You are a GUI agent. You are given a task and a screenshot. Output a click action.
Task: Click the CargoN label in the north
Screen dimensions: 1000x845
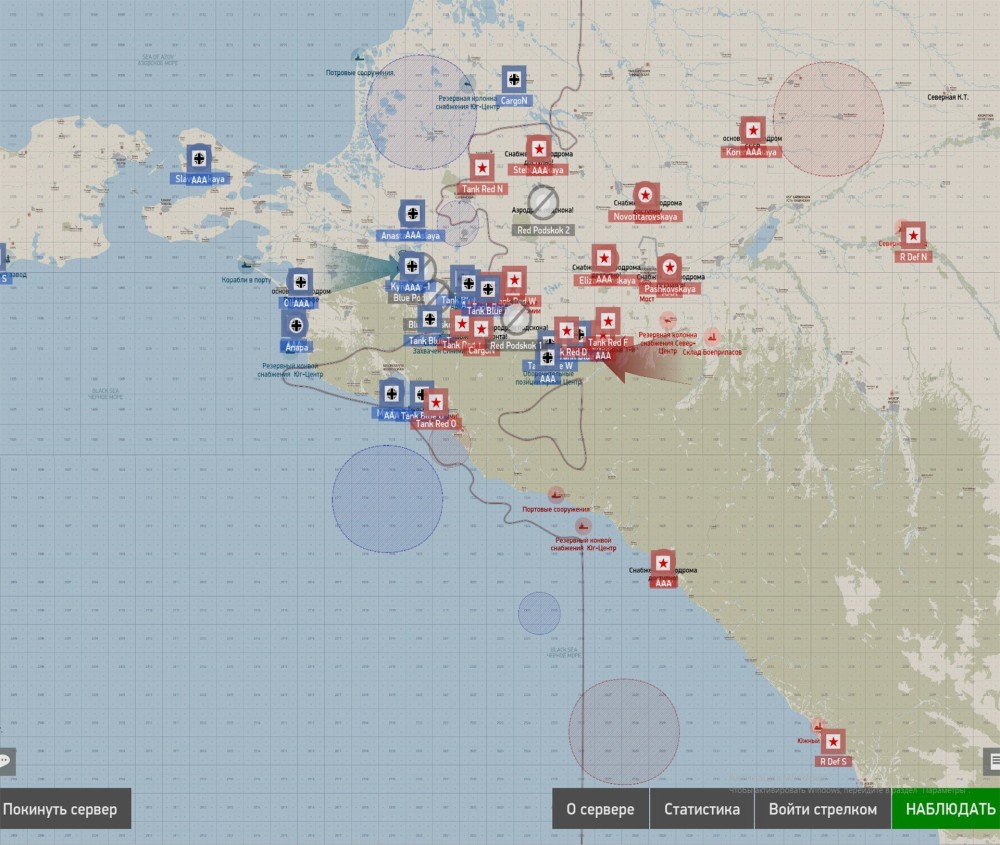tap(514, 101)
